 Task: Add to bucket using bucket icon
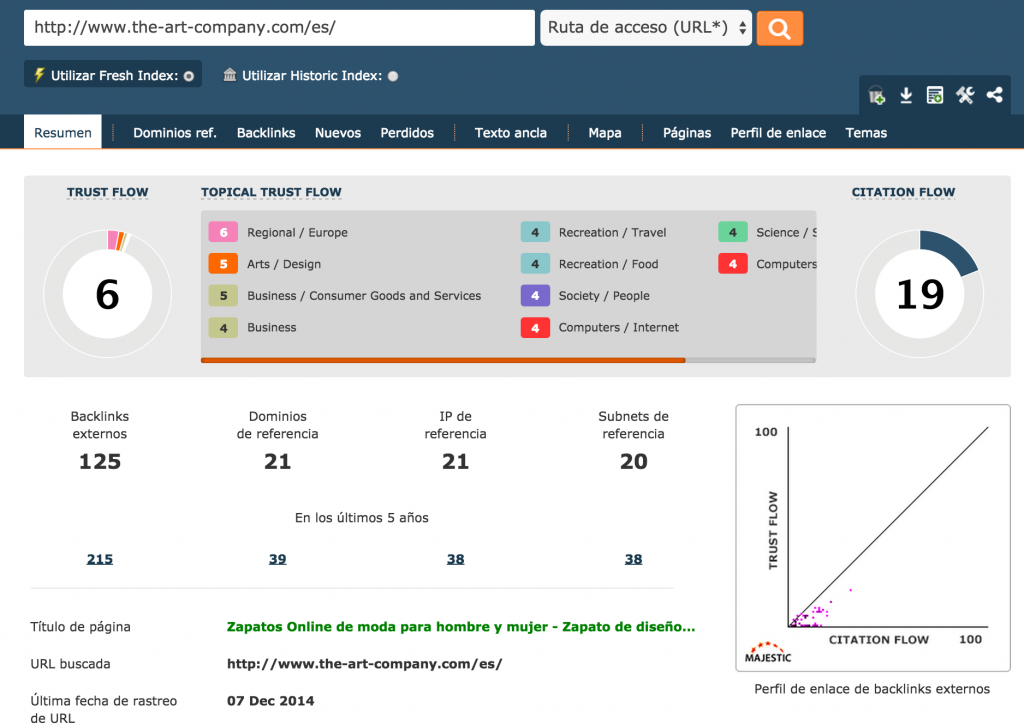(877, 96)
